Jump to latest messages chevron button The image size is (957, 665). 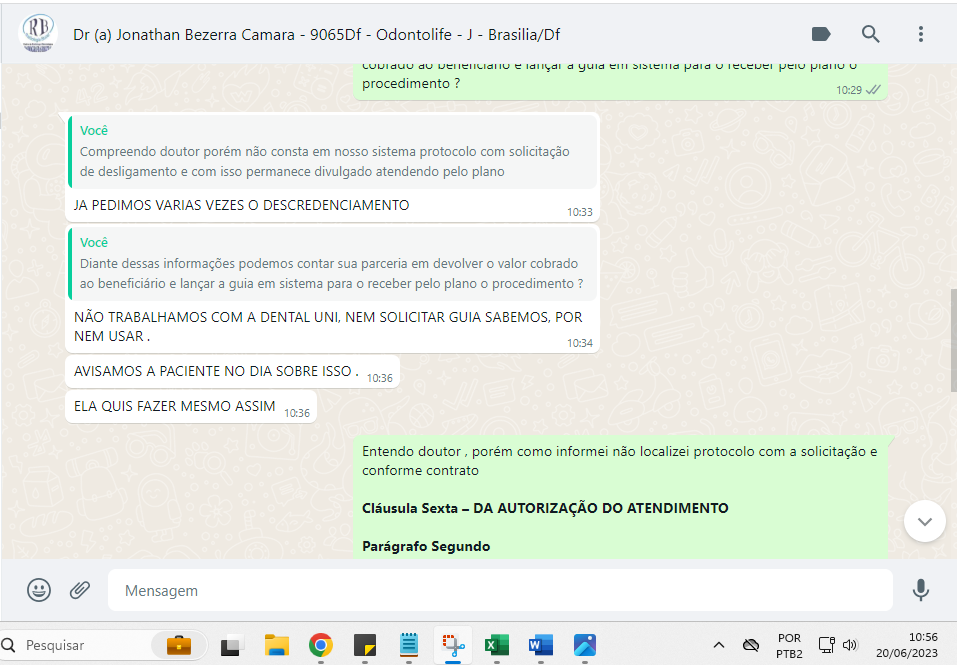point(925,521)
